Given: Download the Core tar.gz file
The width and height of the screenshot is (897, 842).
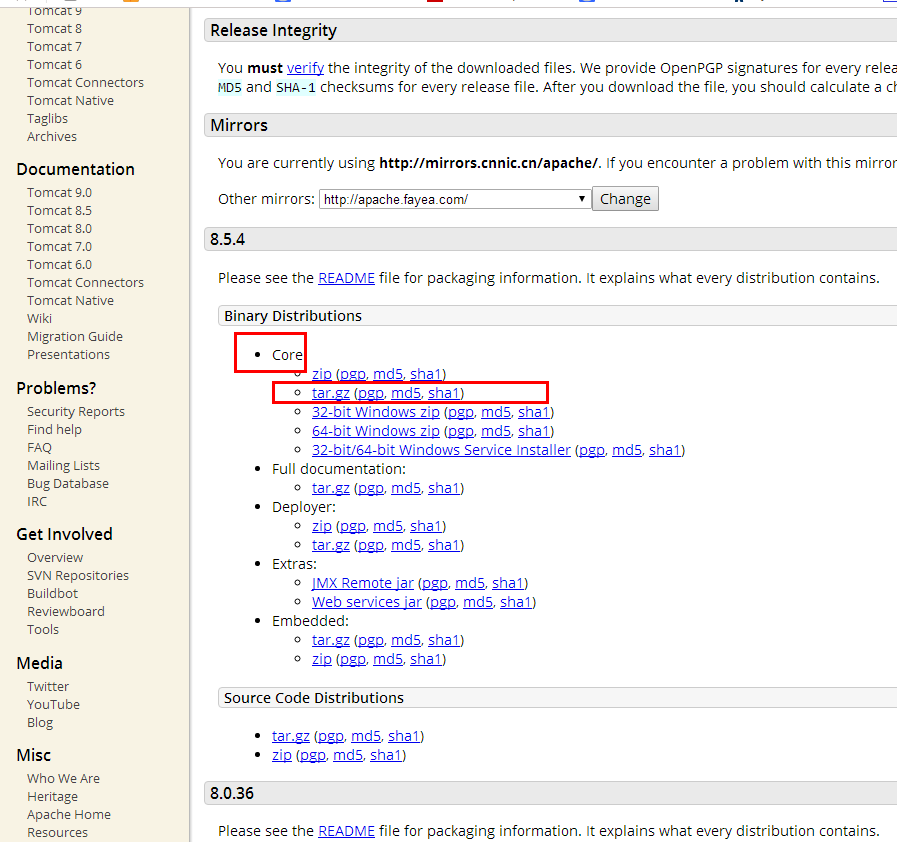Looking at the screenshot, I should pos(331,393).
